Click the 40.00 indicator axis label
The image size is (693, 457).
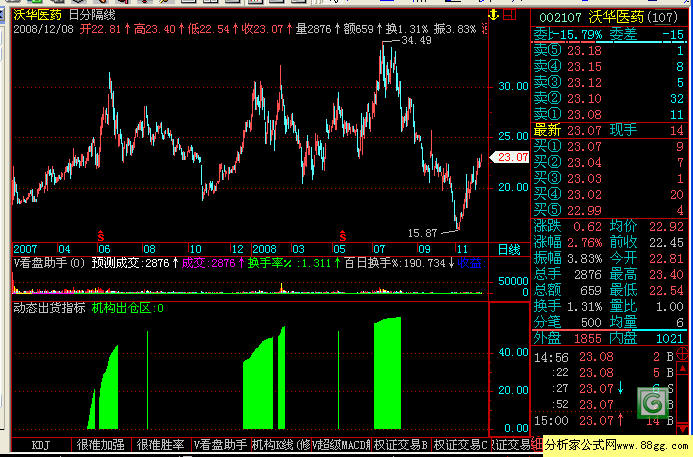514,352
